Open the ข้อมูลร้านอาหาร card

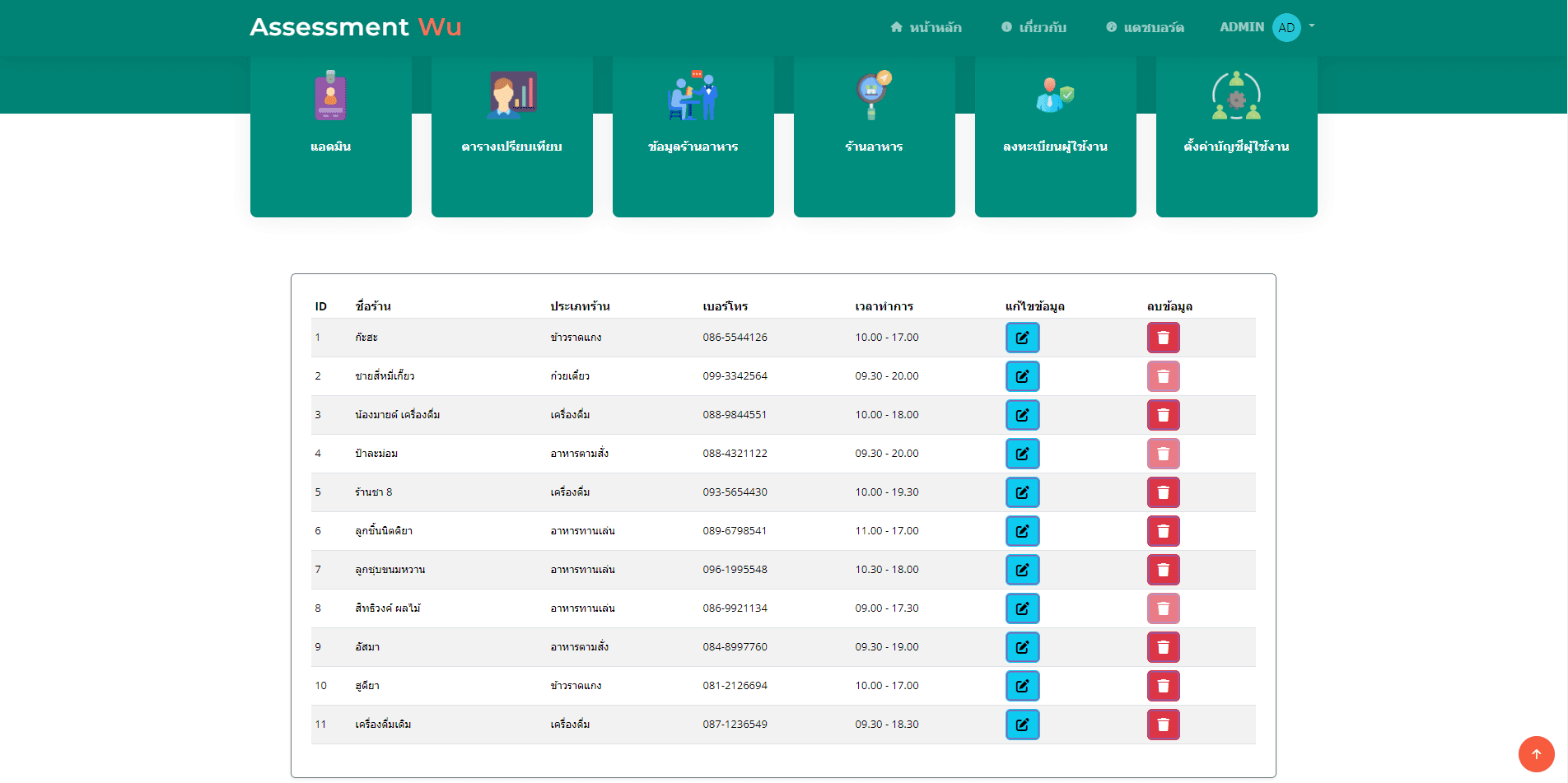(x=693, y=136)
